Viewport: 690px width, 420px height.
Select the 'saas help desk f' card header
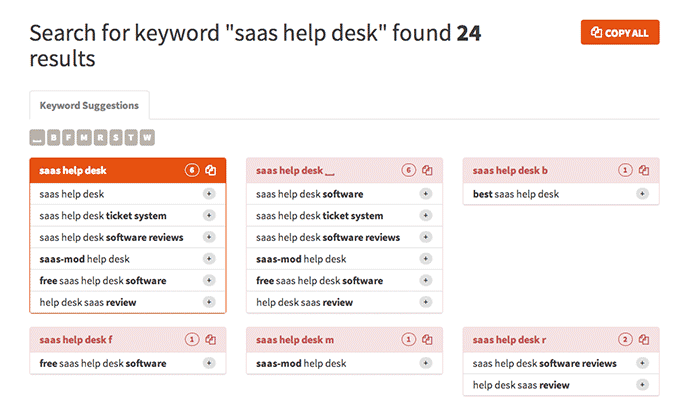pyautogui.click(x=128, y=339)
